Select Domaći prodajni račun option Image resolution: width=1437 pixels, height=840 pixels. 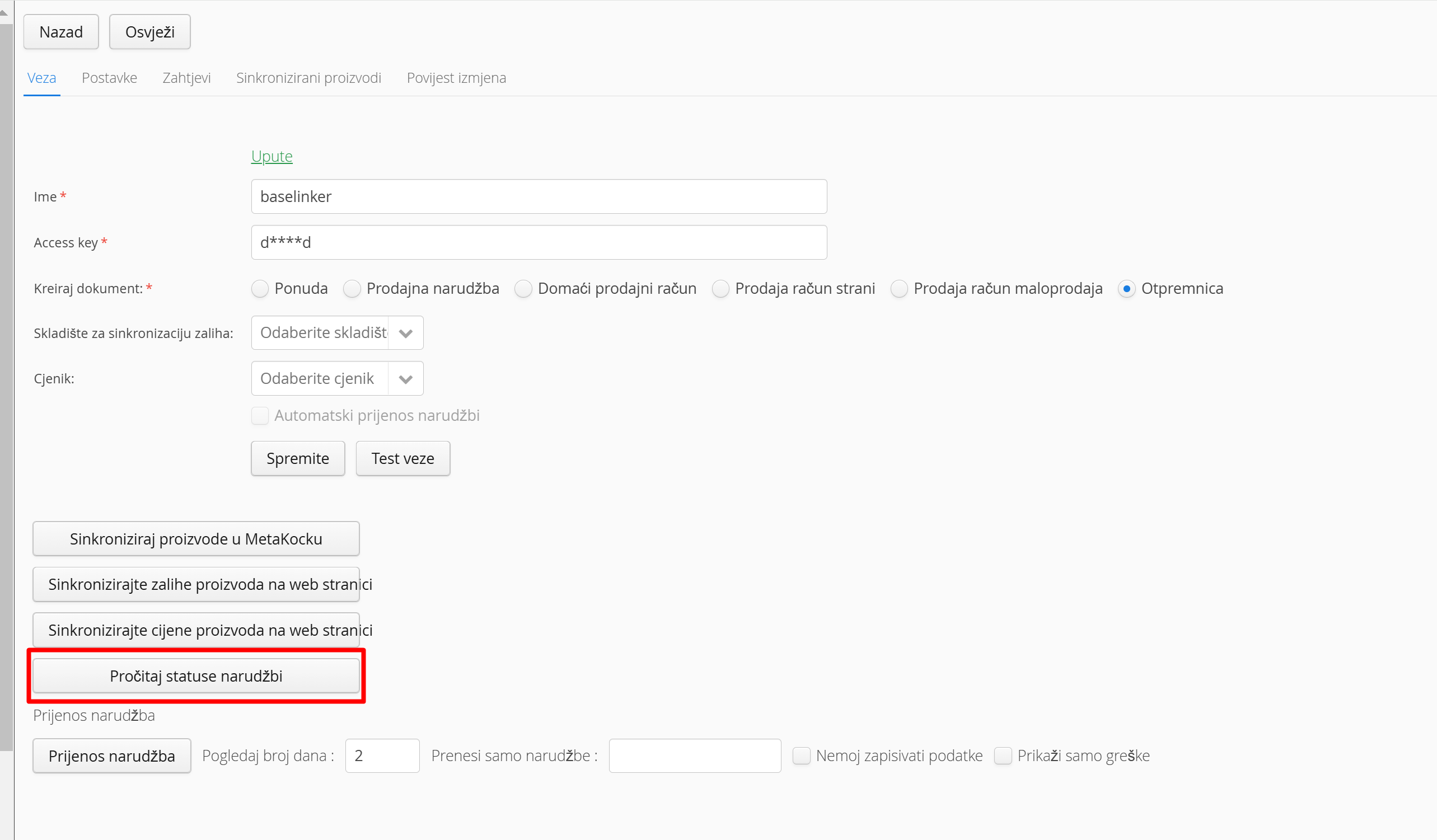523,289
